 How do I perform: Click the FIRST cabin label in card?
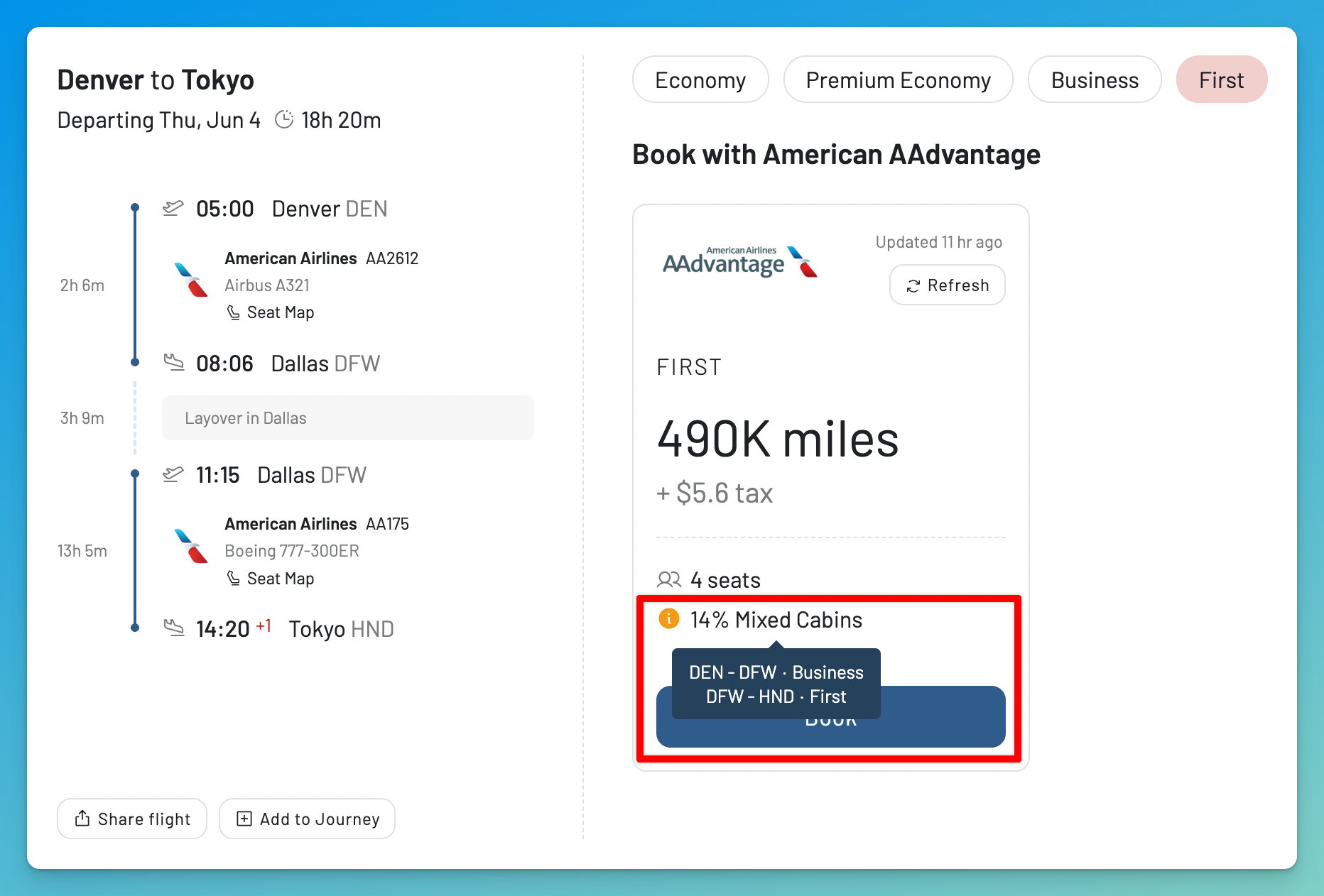tap(689, 367)
